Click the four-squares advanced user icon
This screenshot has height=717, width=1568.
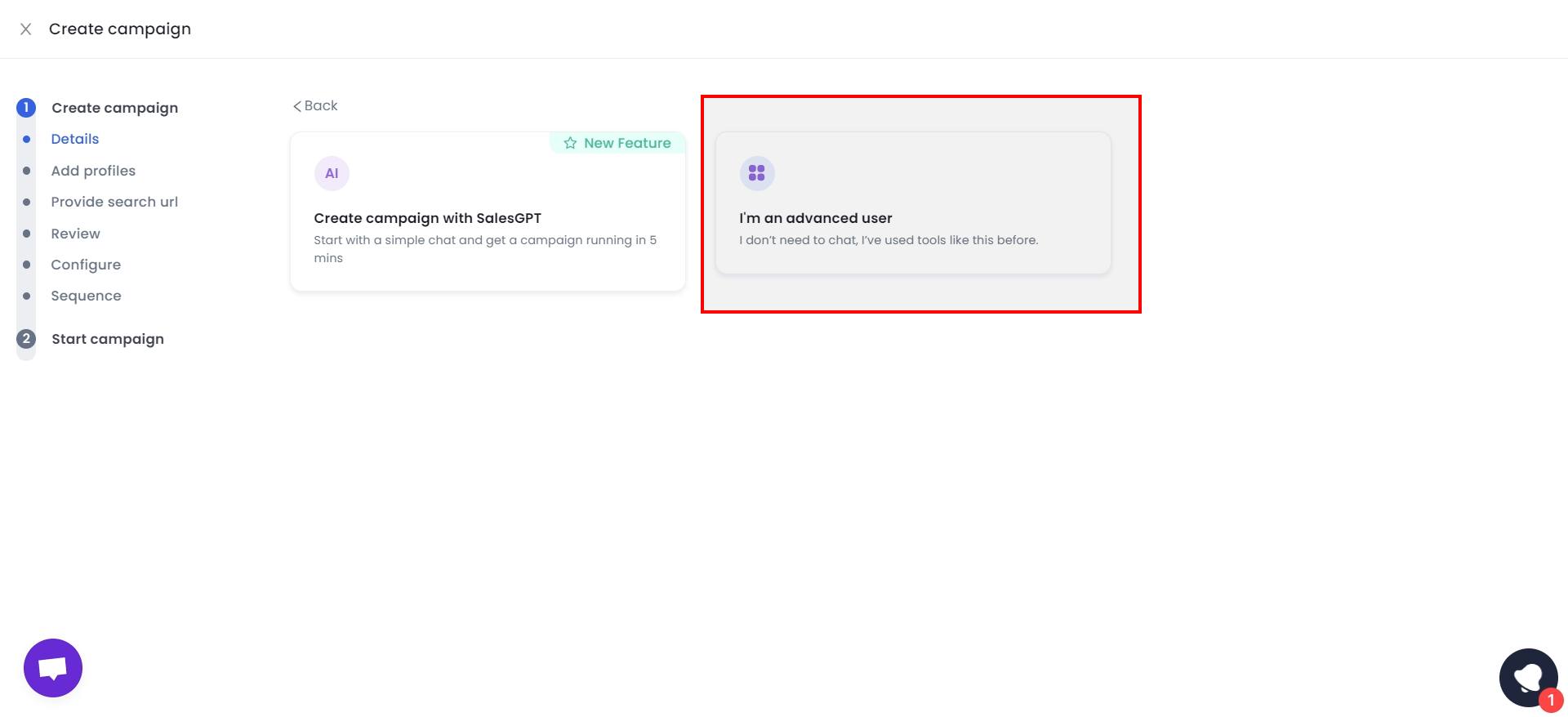757,173
